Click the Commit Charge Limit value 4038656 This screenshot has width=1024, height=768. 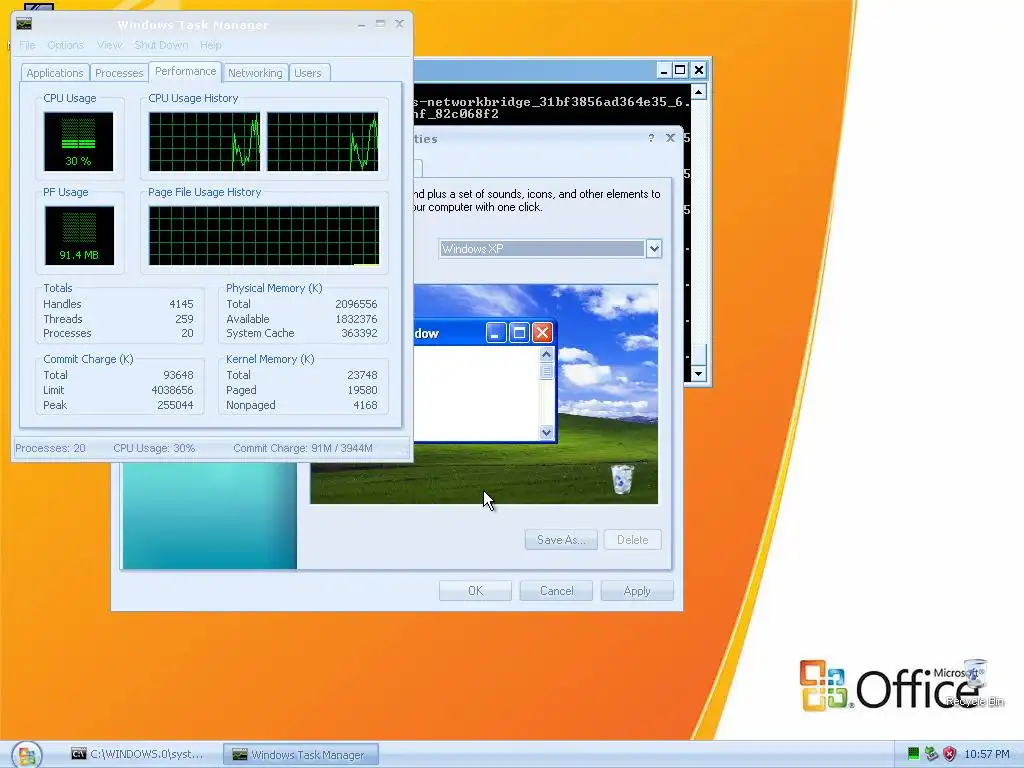172,391
